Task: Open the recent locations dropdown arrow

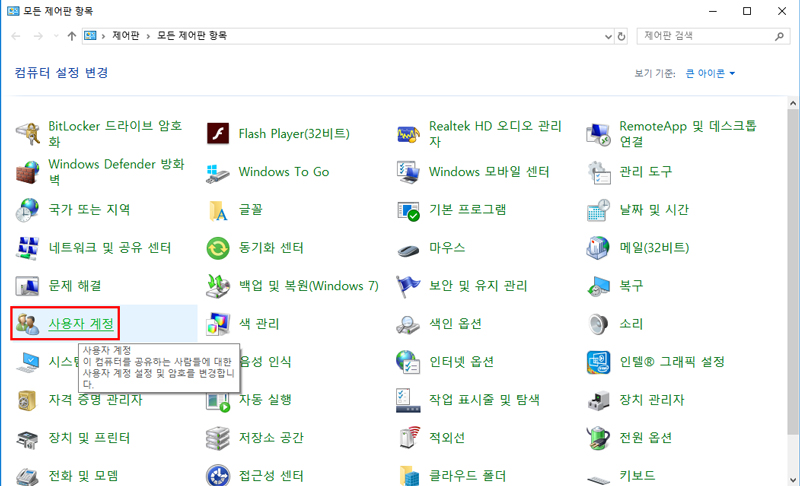Action: coord(56,36)
